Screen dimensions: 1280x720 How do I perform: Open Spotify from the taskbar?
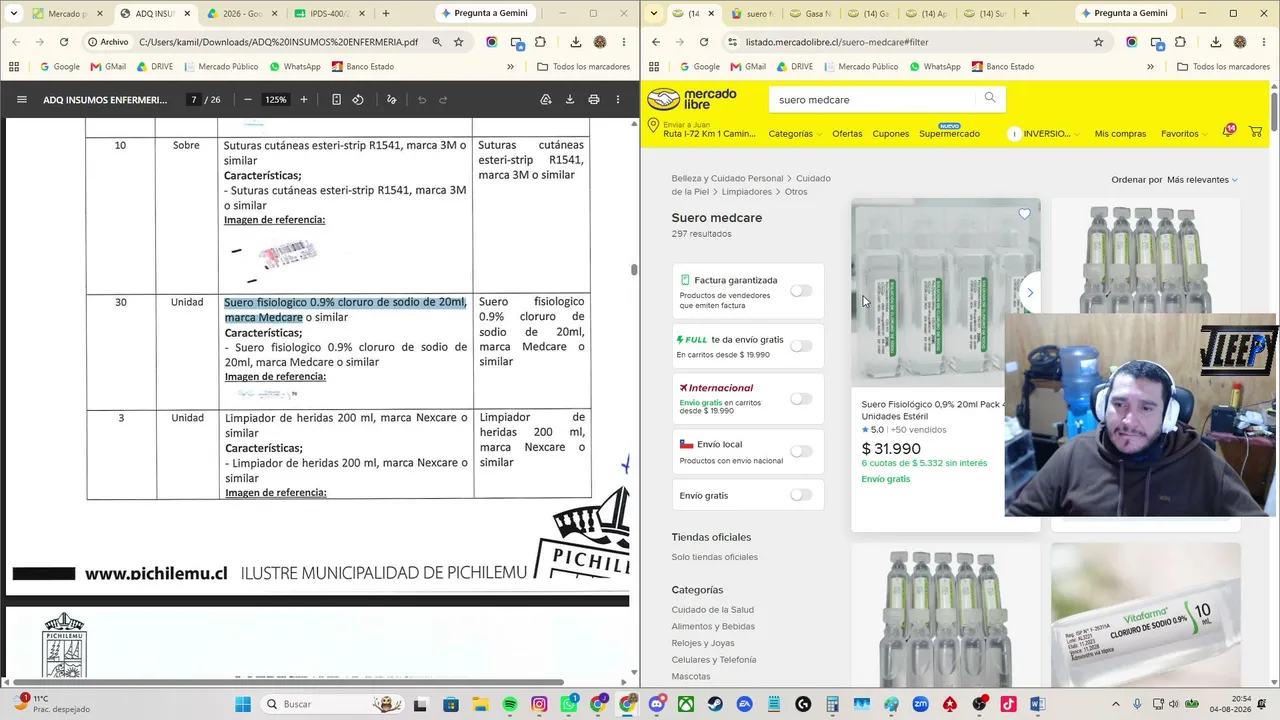[x=510, y=704]
